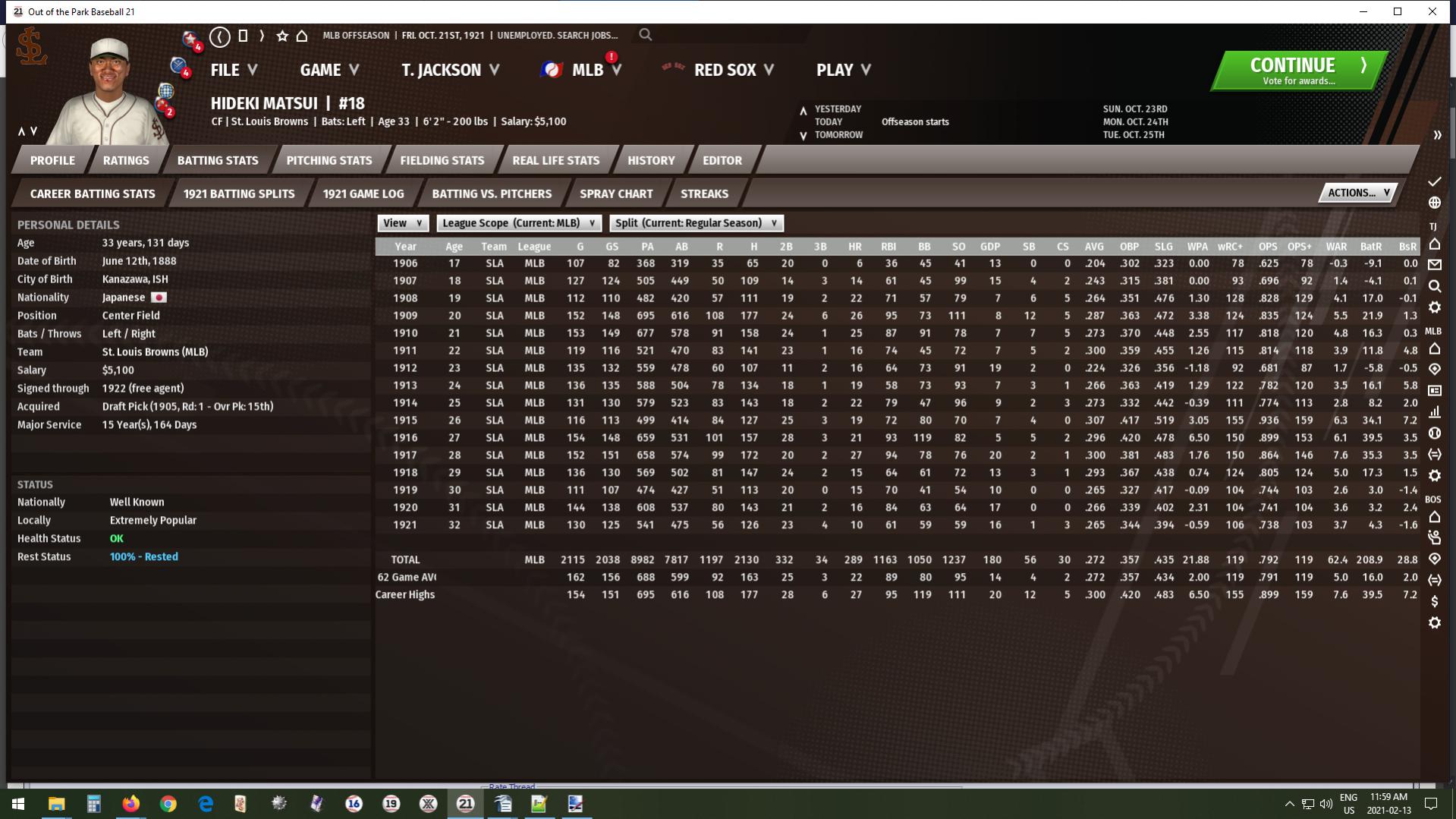Open the League Scope dropdown
The width and height of the screenshot is (1456, 819).
click(519, 223)
